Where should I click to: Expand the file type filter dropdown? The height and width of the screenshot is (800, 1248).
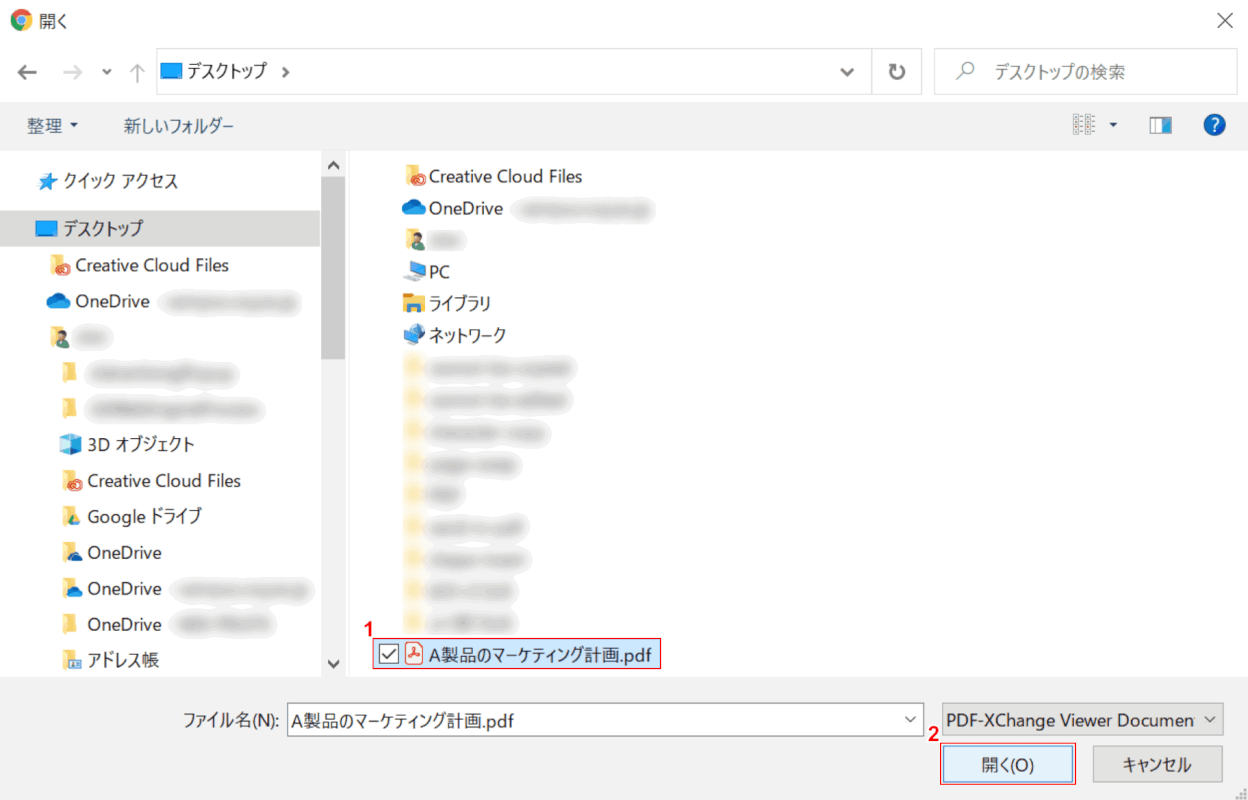[1211, 720]
